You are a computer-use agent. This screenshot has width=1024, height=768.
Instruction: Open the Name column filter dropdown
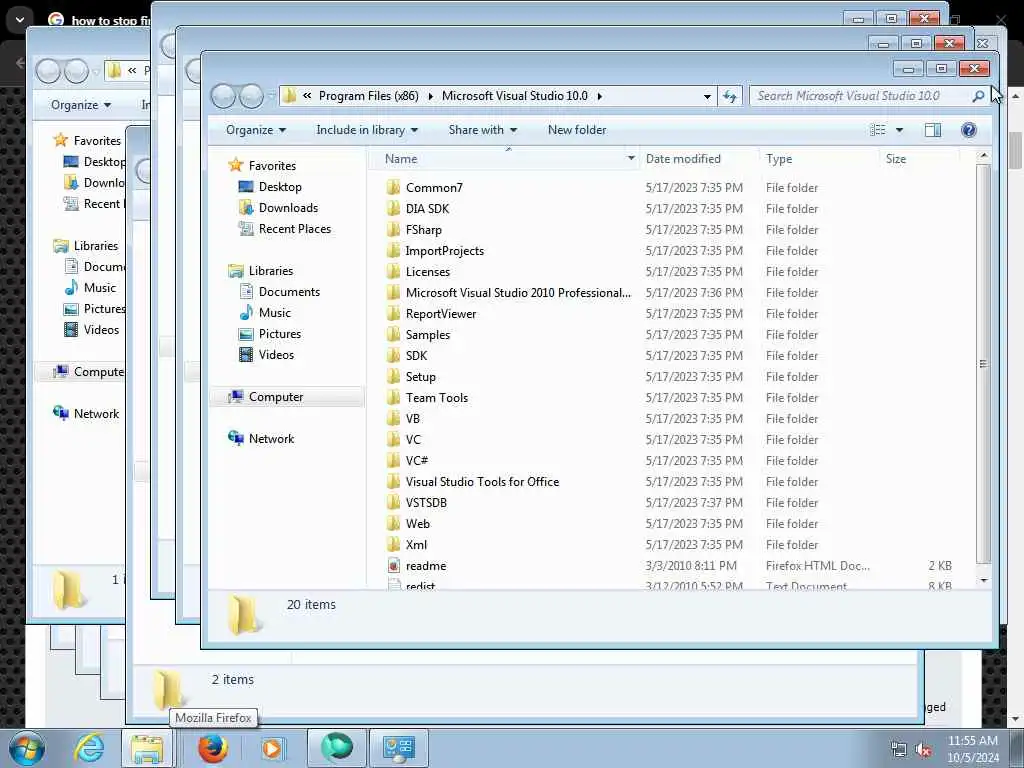(631, 159)
